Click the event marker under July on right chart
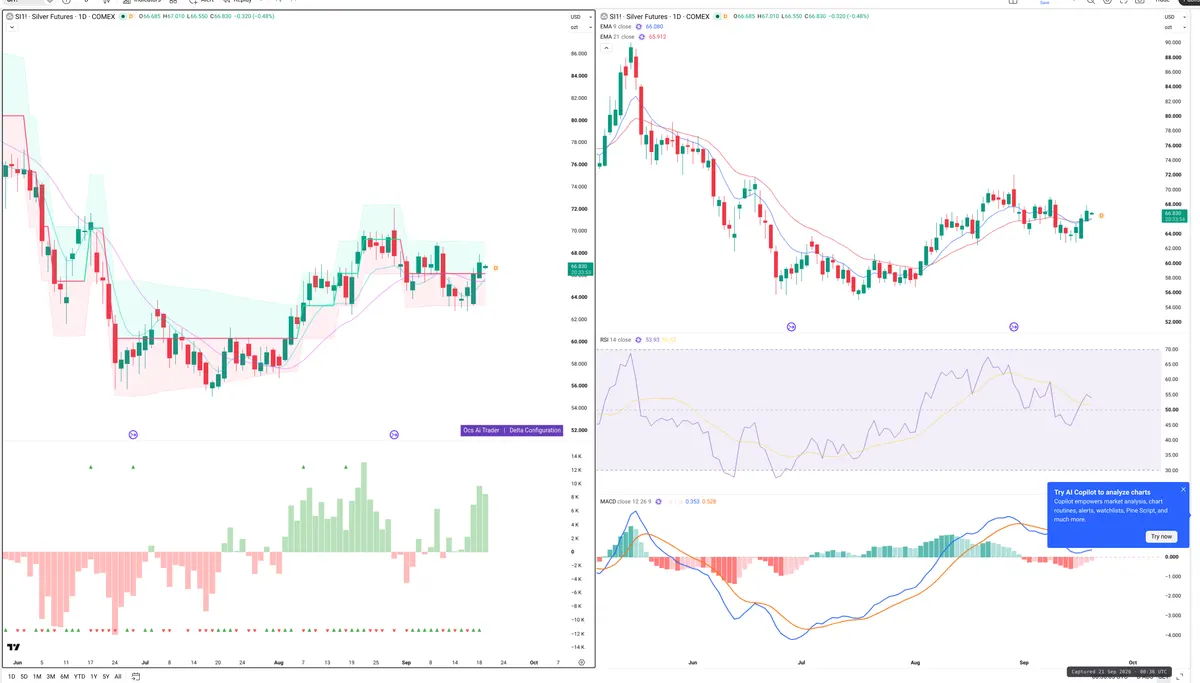 point(791,327)
